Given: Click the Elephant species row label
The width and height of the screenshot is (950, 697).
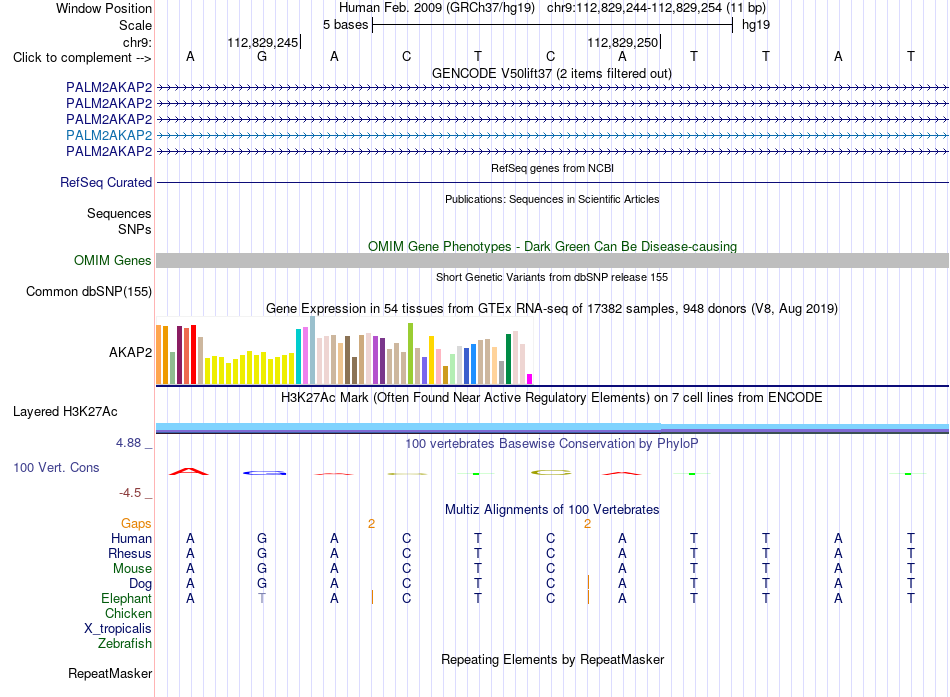Looking at the screenshot, I should (x=127, y=598).
